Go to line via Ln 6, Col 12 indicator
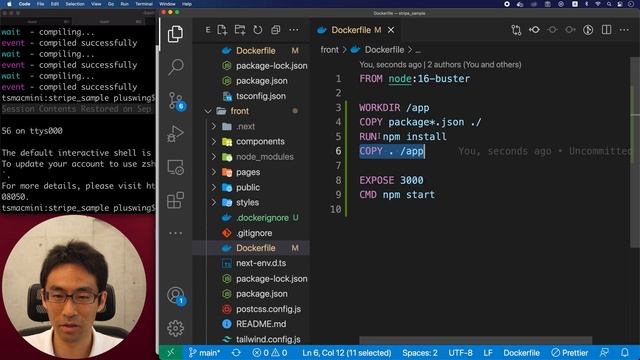This screenshot has width=640, height=360. point(347,353)
